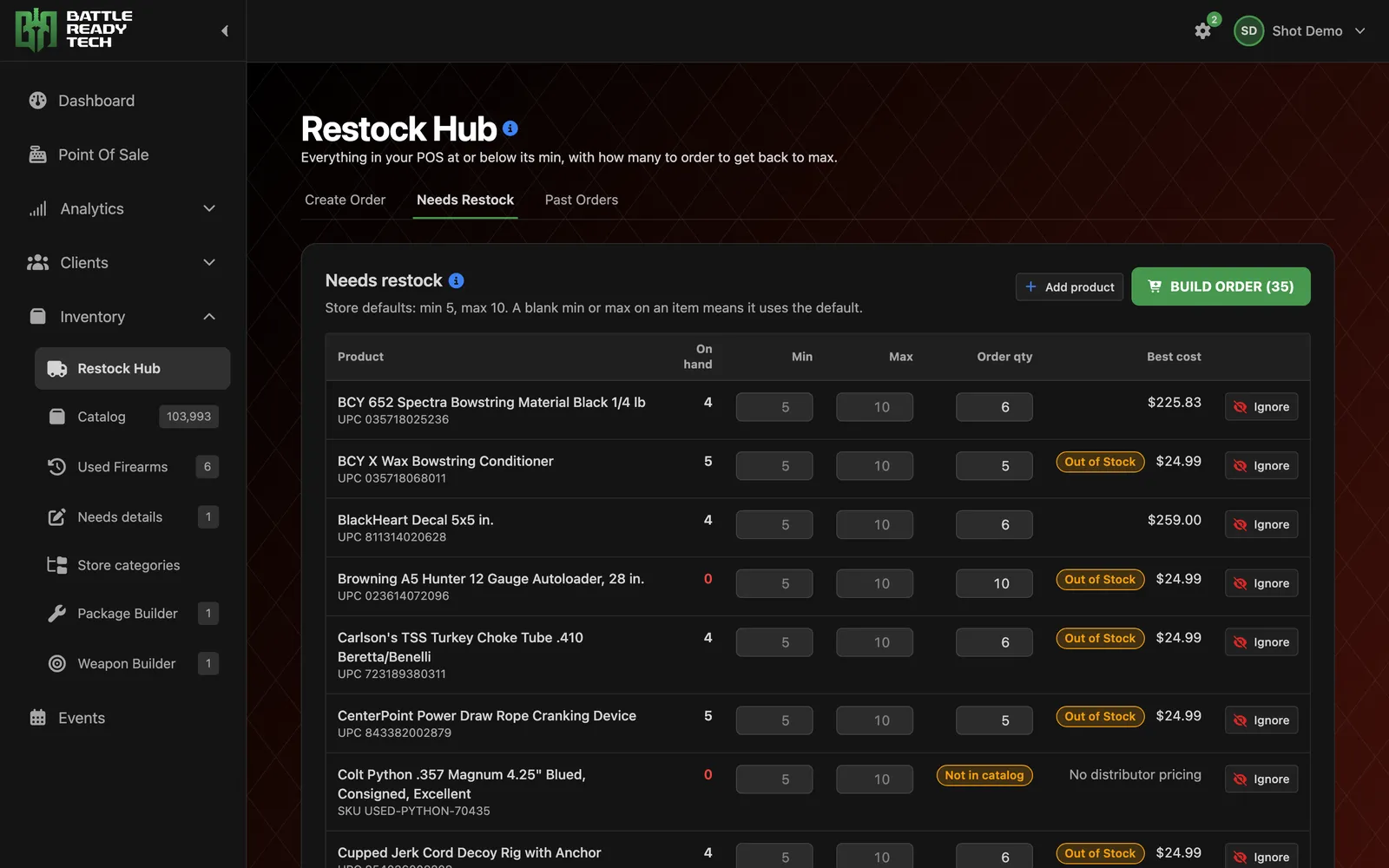Edit order qty for CenterPoint Power Draw

(994, 720)
